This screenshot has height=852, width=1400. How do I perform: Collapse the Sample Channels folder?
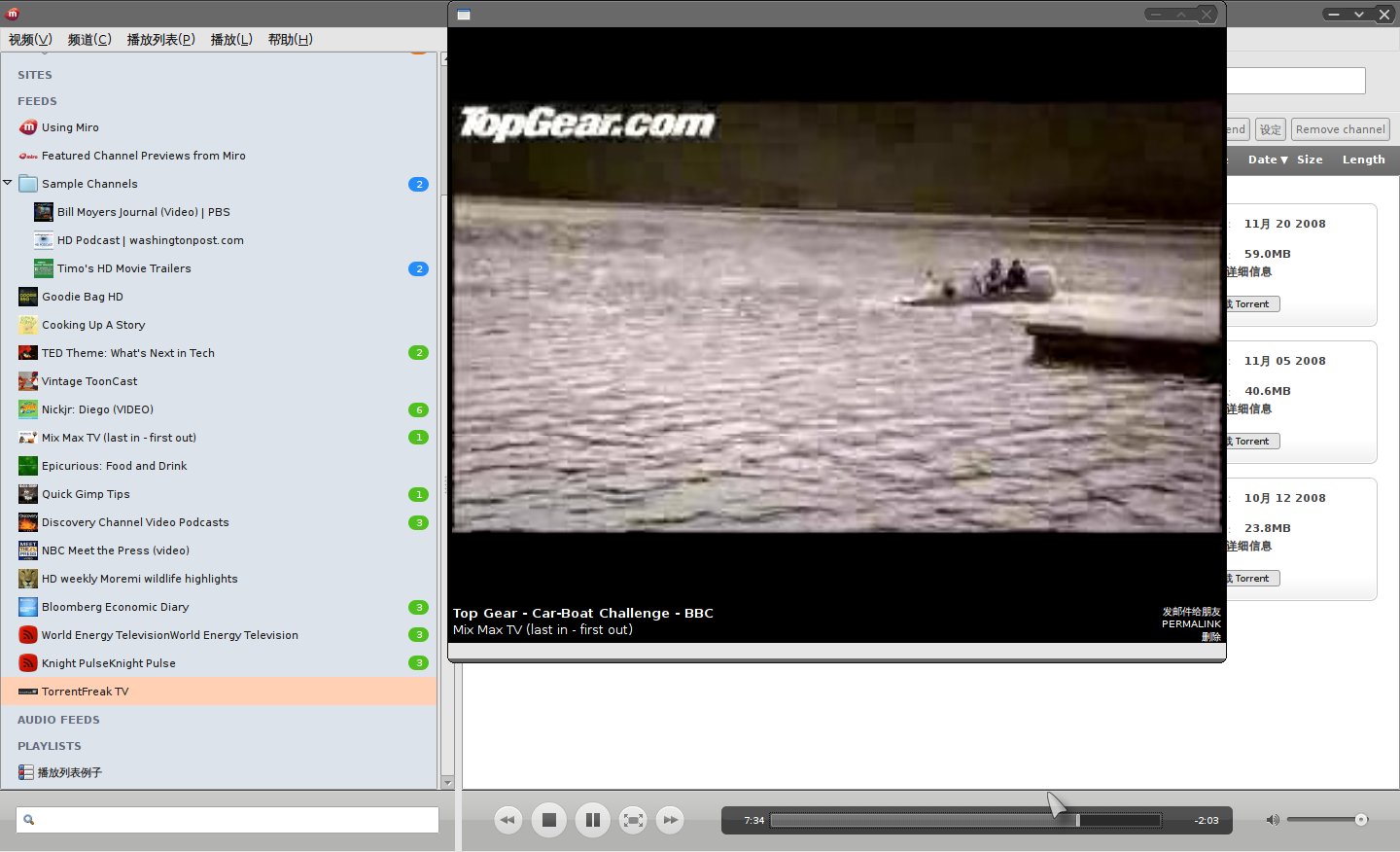tap(8, 183)
